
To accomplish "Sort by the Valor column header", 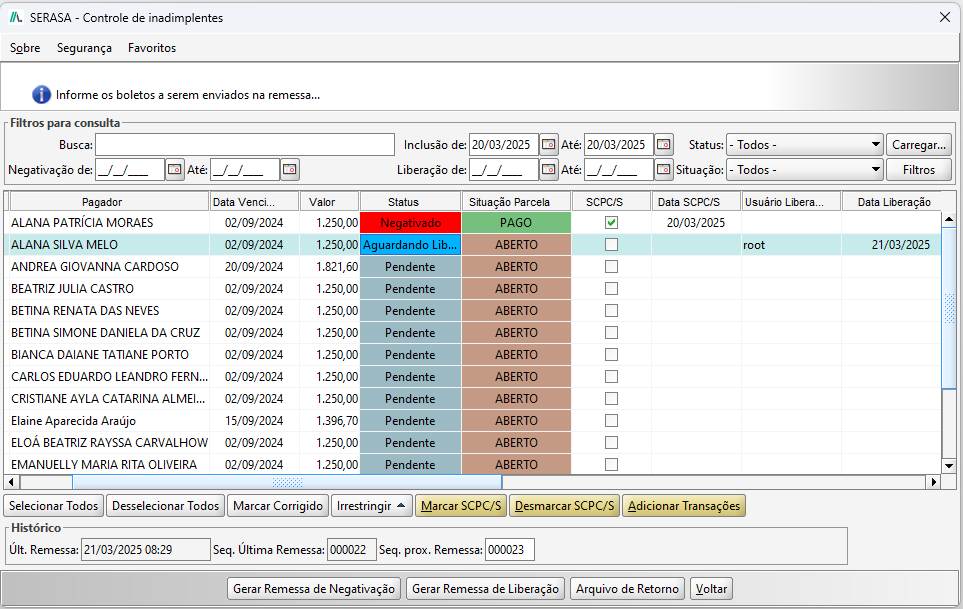I will tap(329, 202).
